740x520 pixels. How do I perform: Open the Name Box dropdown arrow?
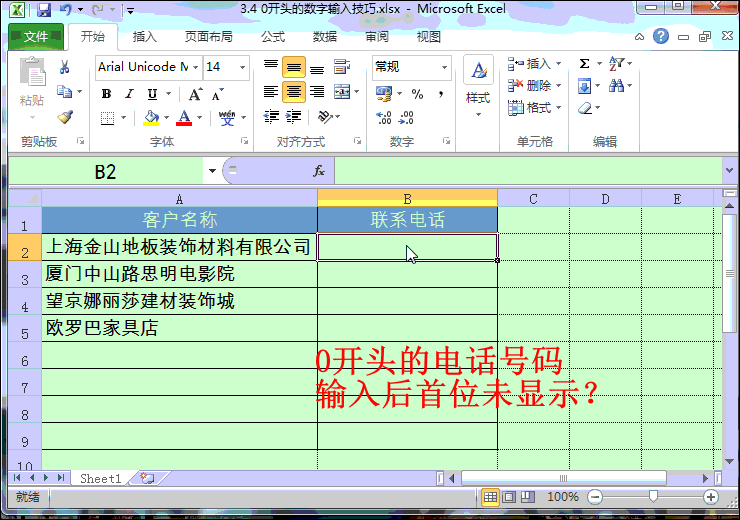coord(212,172)
